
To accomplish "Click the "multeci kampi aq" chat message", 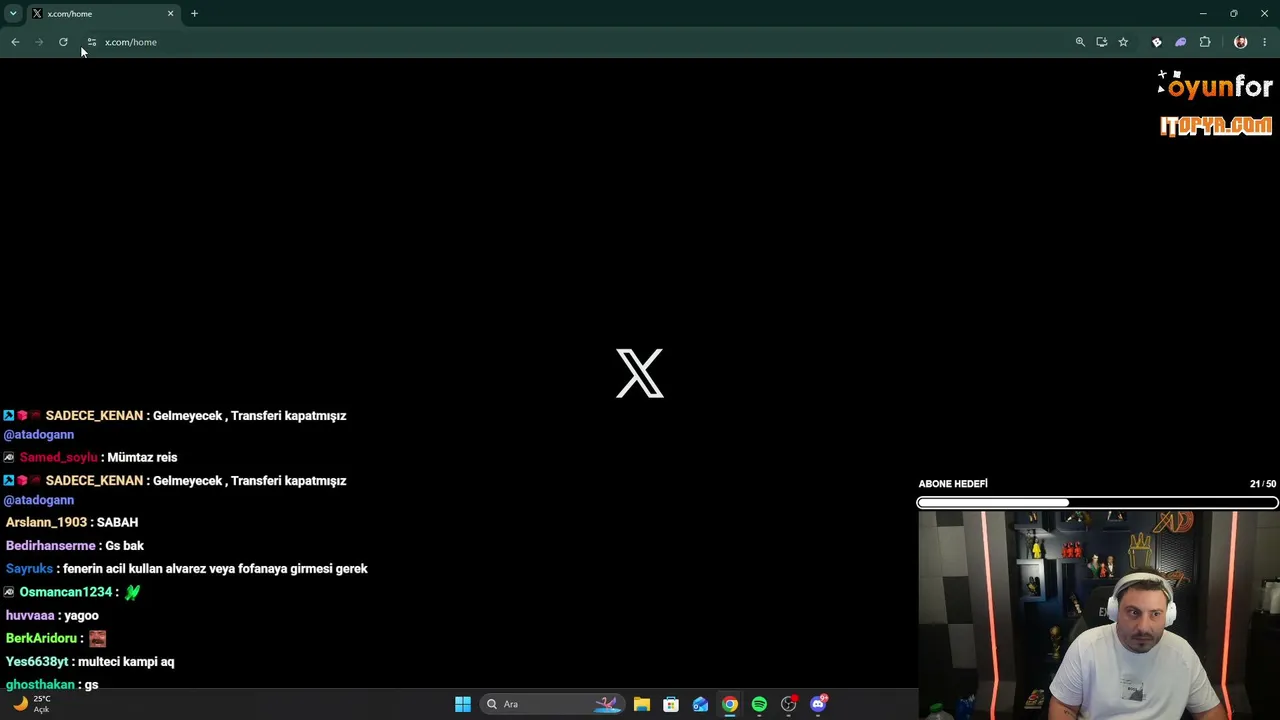I will click(x=126, y=662).
